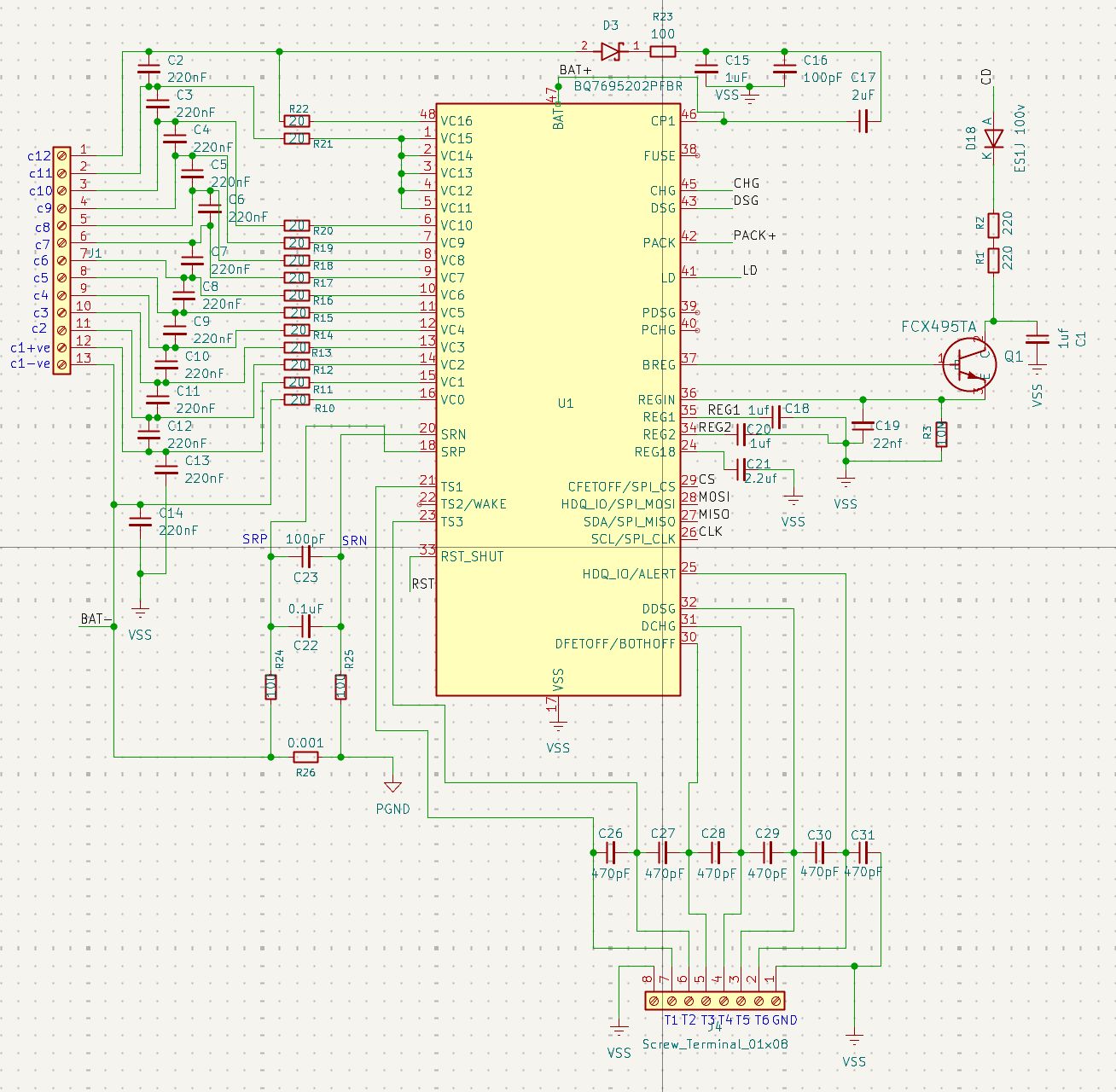This screenshot has width=1116, height=1092.
Task: Select resistor R1 symbol
Action: [x=993, y=260]
